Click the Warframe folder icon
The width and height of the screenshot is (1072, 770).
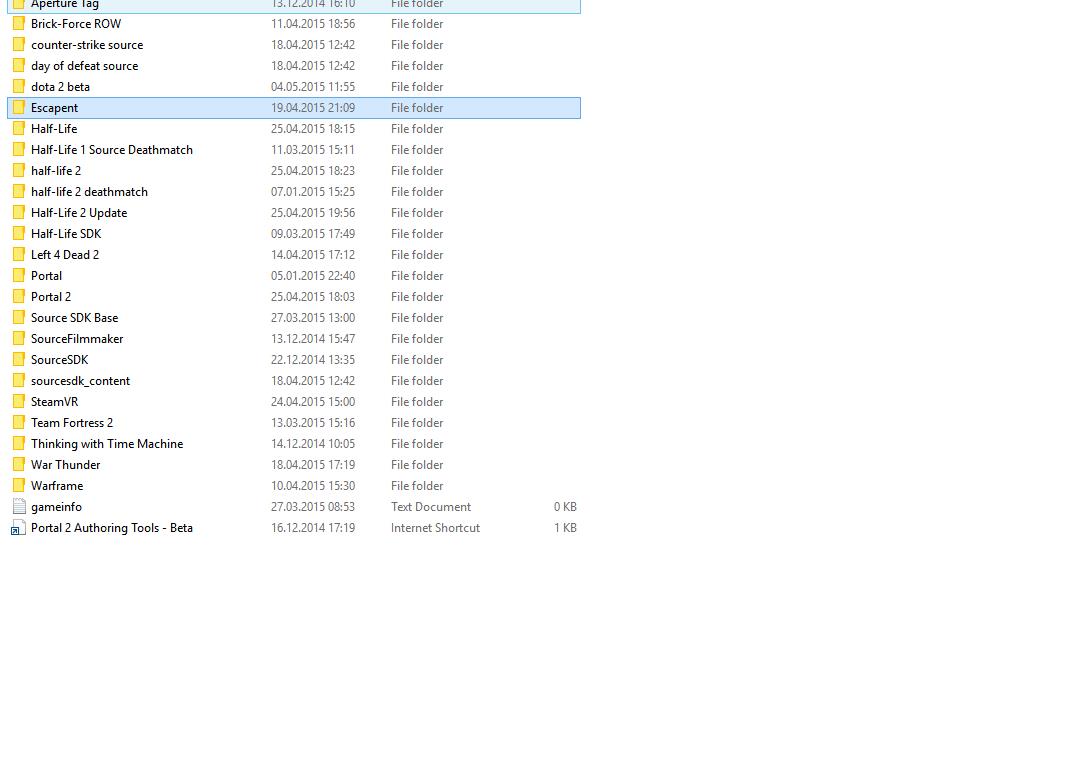click(x=19, y=486)
